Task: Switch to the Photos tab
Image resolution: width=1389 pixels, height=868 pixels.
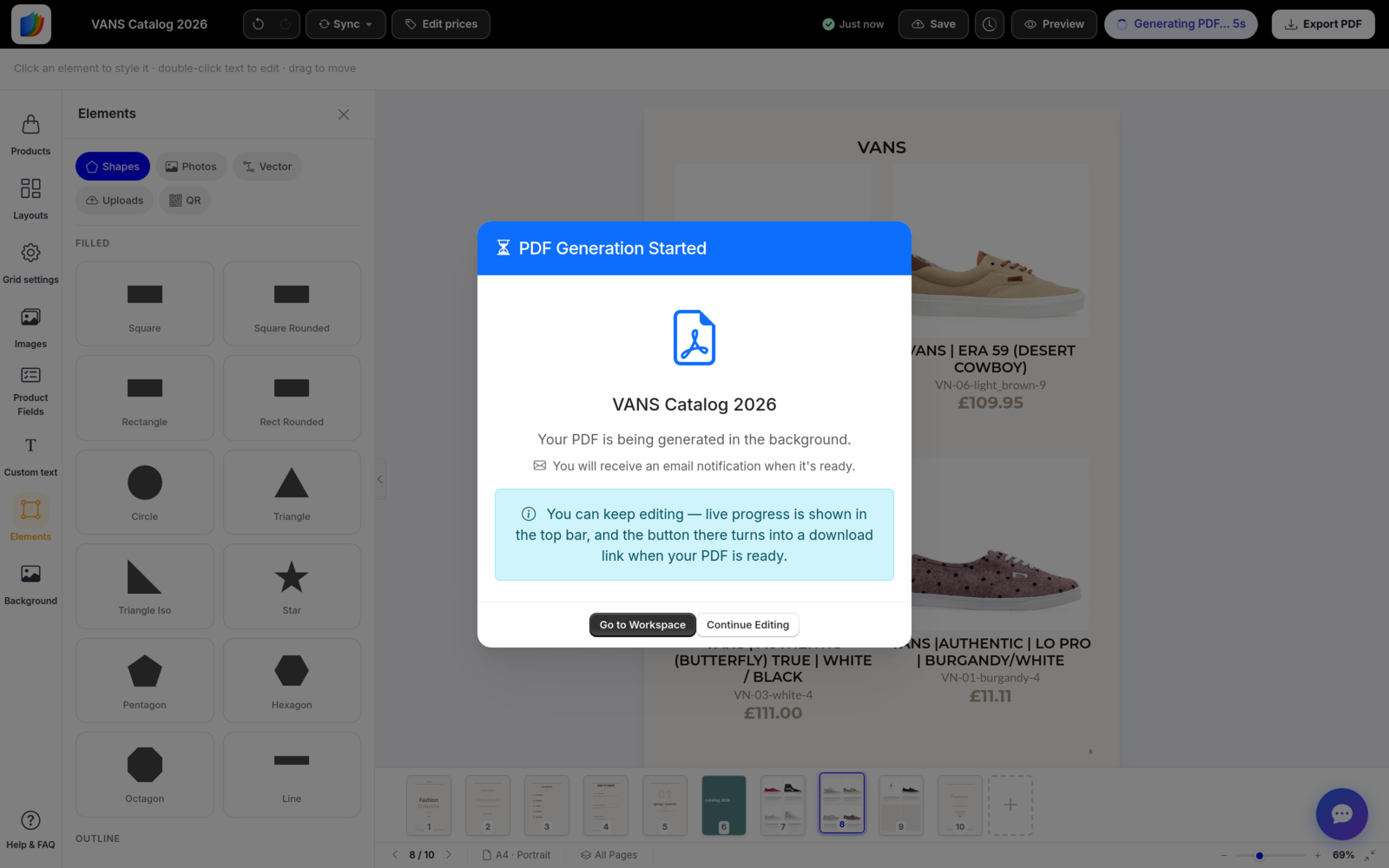Action: 191,167
